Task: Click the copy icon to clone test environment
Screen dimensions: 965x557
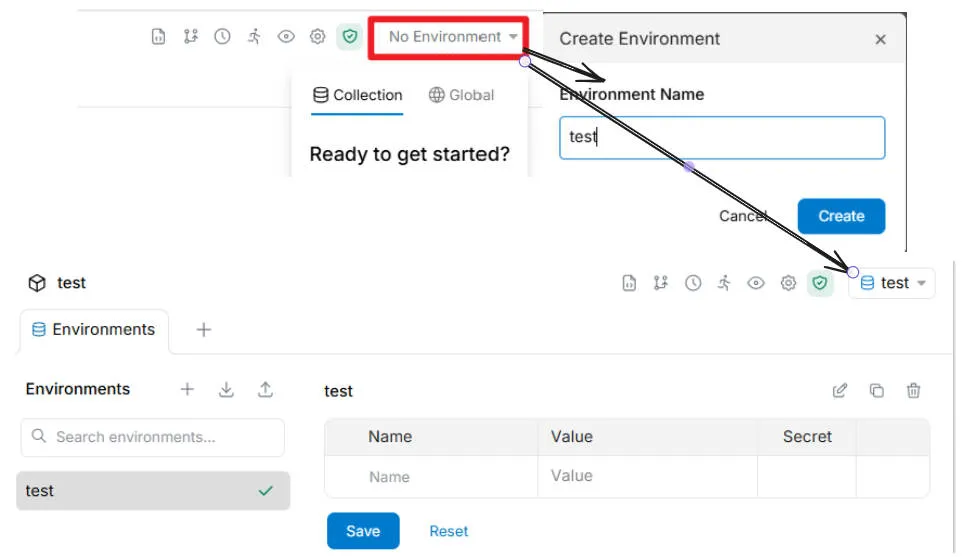Action: click(x=877, y=391)
